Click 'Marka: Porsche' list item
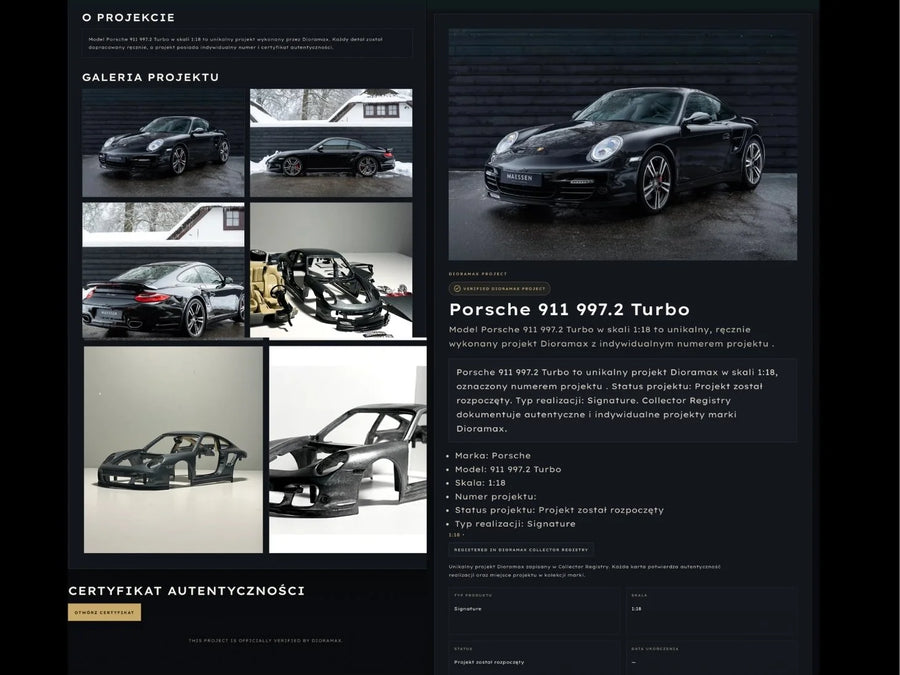This screenshot has width=900, height=675. pos(492,456)
